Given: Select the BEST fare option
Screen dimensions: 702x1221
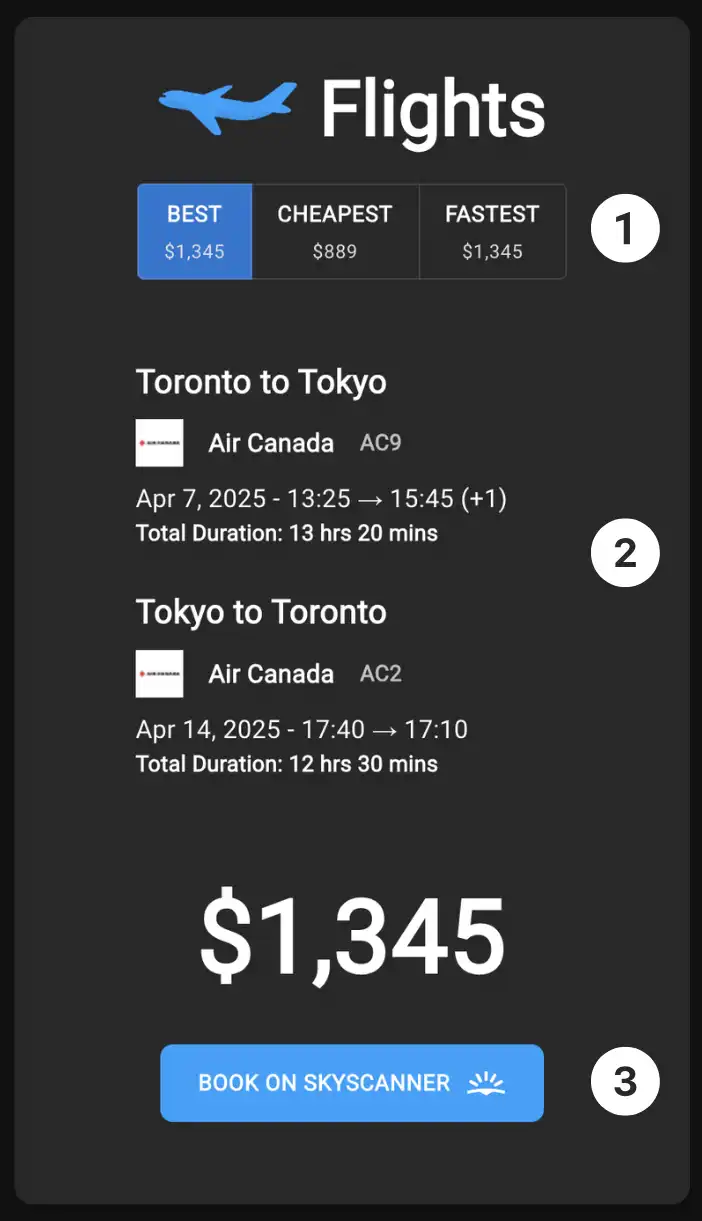Looking at the screenshot, I should point(194,231).
